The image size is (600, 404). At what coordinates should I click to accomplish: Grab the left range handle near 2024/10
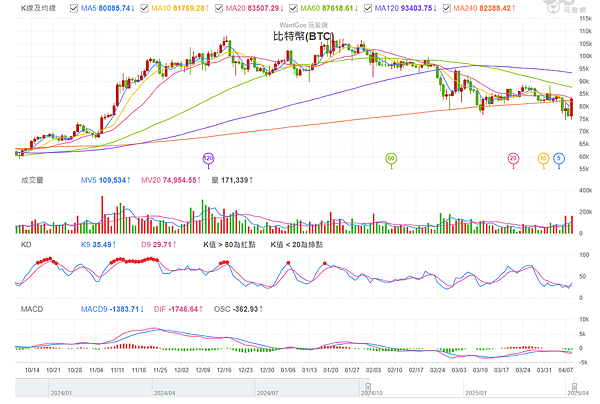[x=368, y=387]
